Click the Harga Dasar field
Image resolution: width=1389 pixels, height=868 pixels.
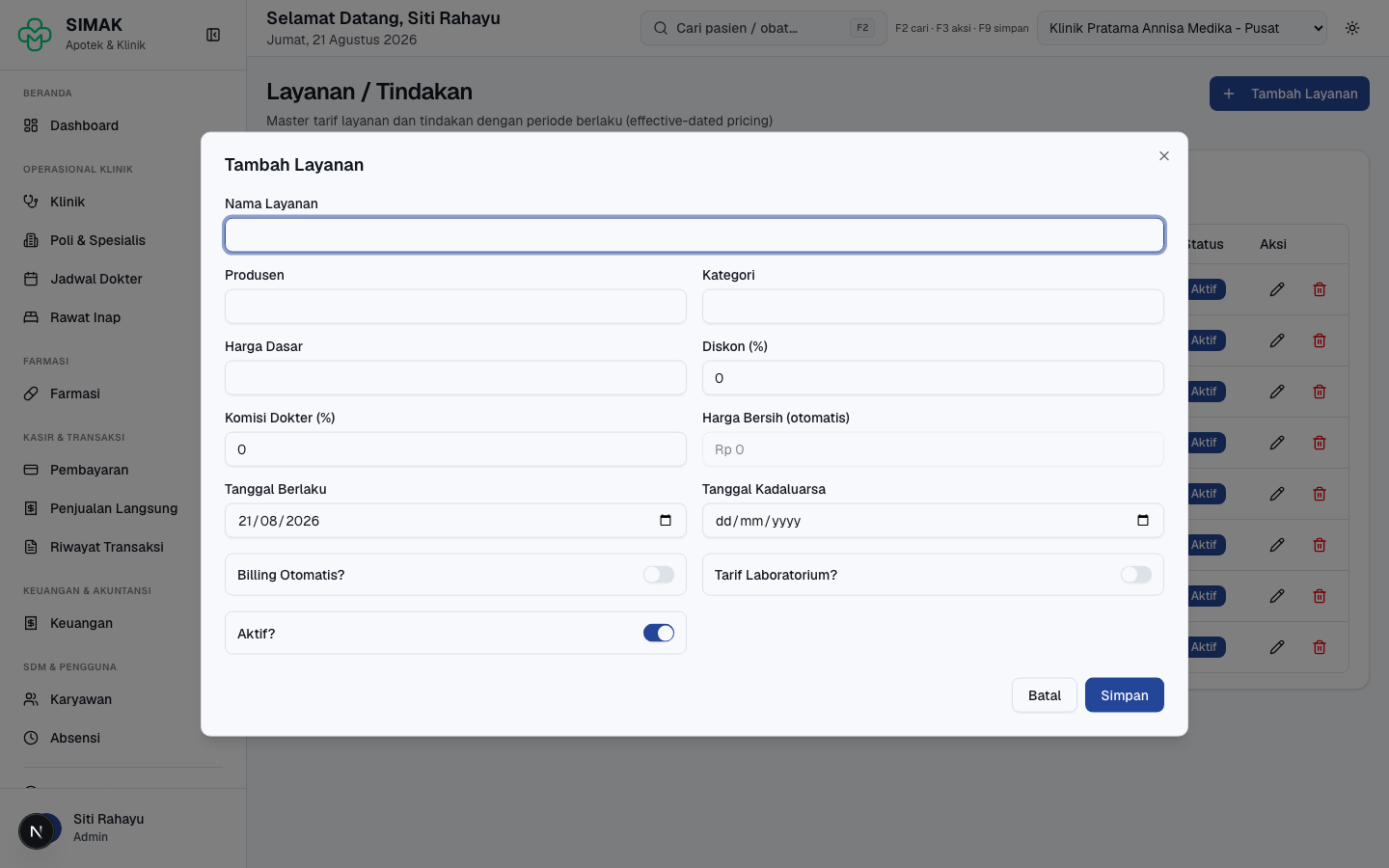[455, 378]
